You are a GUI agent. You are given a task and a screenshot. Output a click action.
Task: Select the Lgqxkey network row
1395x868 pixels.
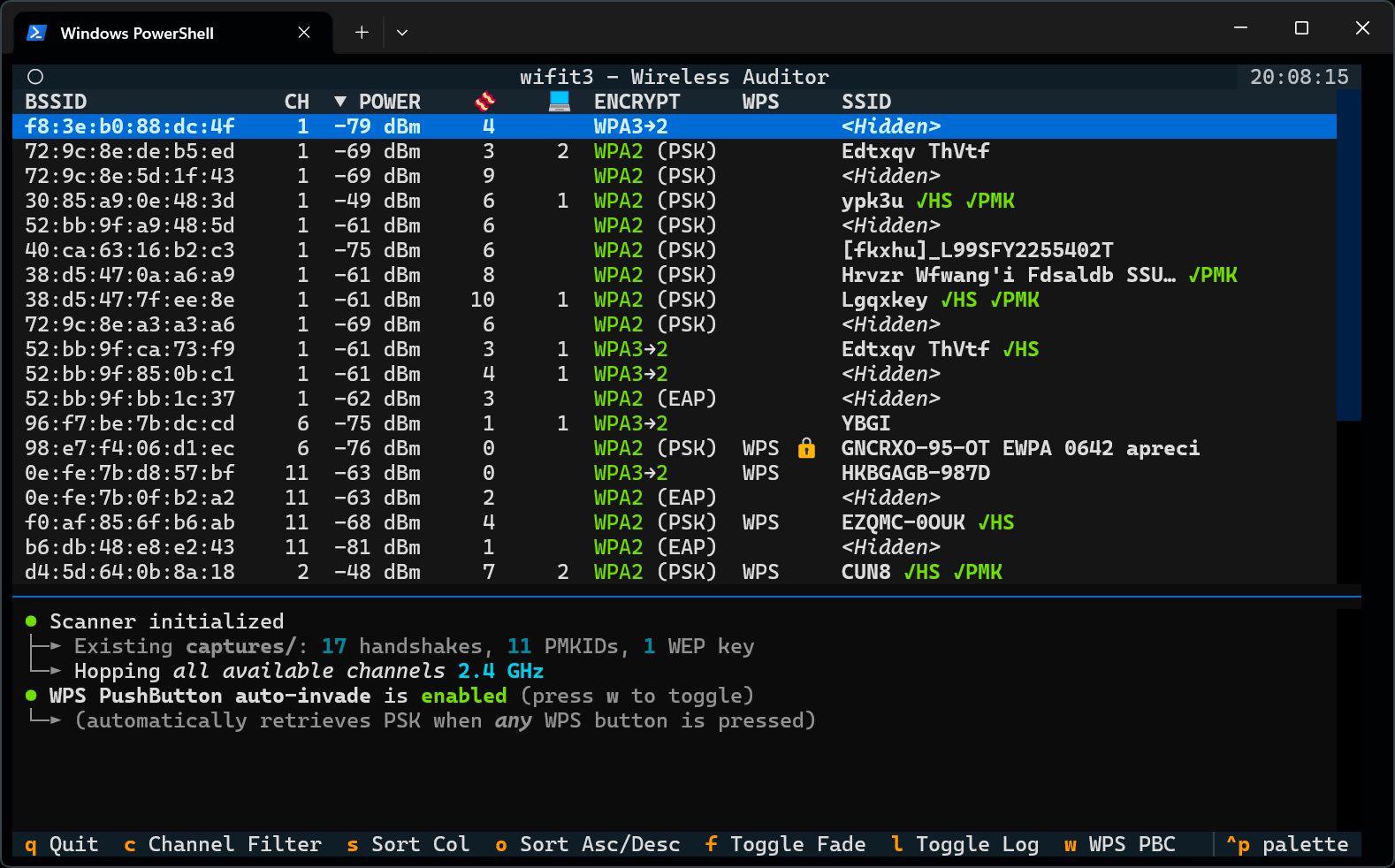point(675,300)
